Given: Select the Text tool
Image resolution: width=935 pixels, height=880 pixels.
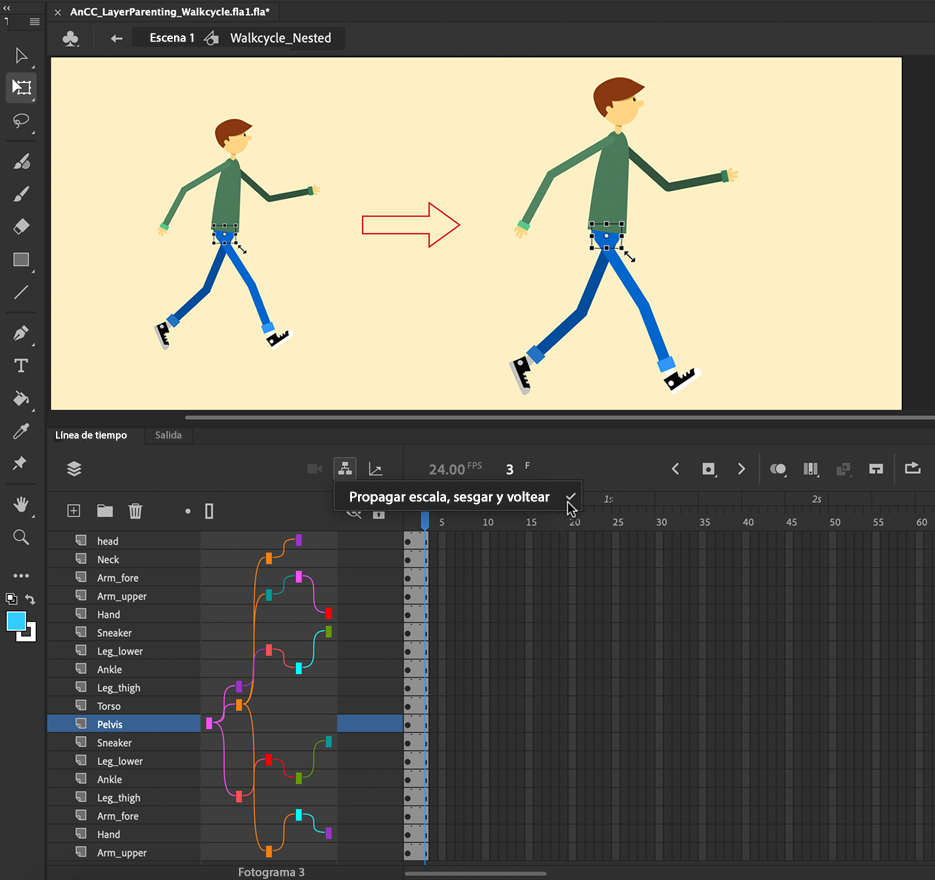Looking at the screenshot, I should [21, 366].
